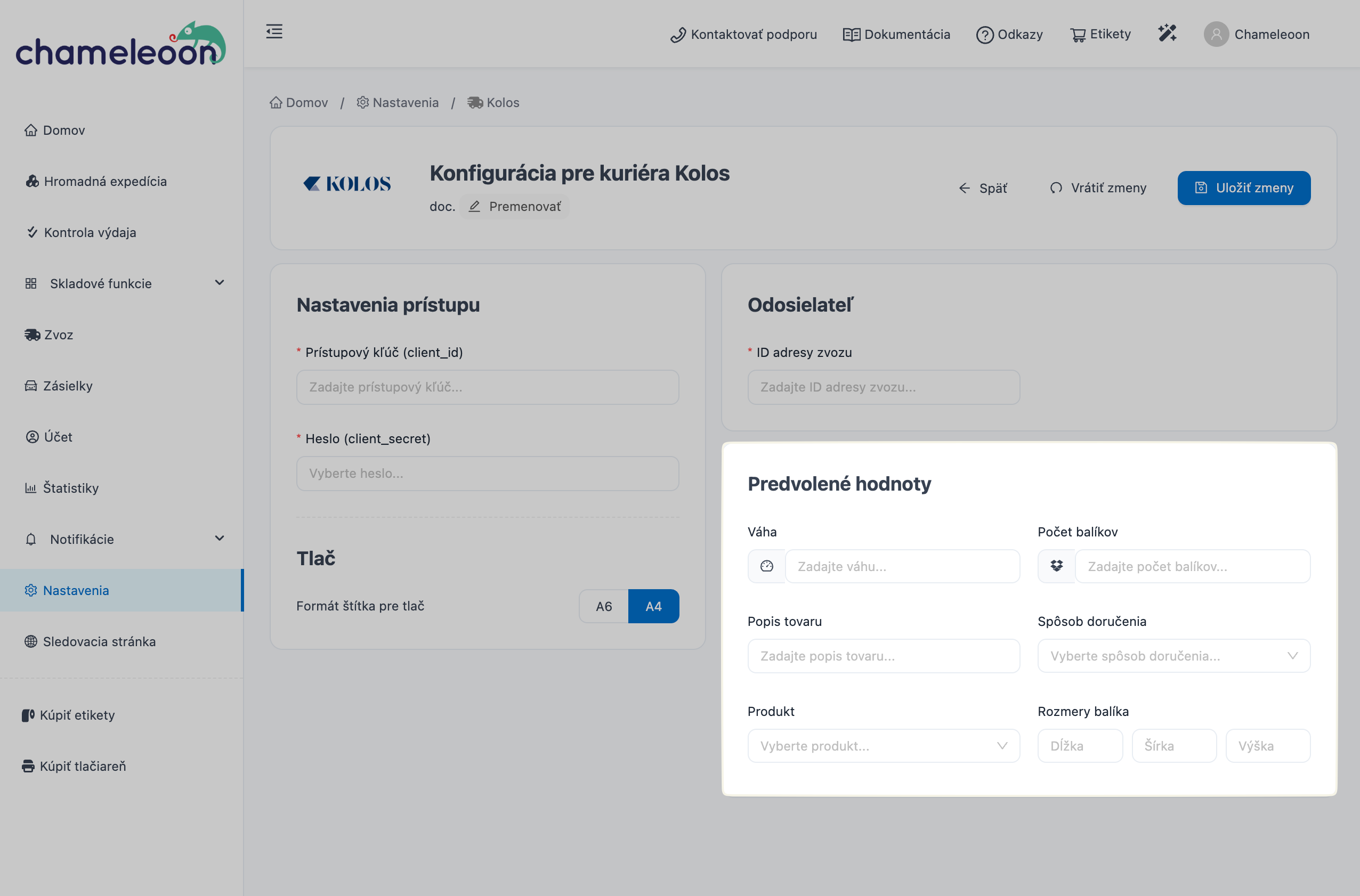Click the Chameleoon user avatar icon

point(1216,34)
